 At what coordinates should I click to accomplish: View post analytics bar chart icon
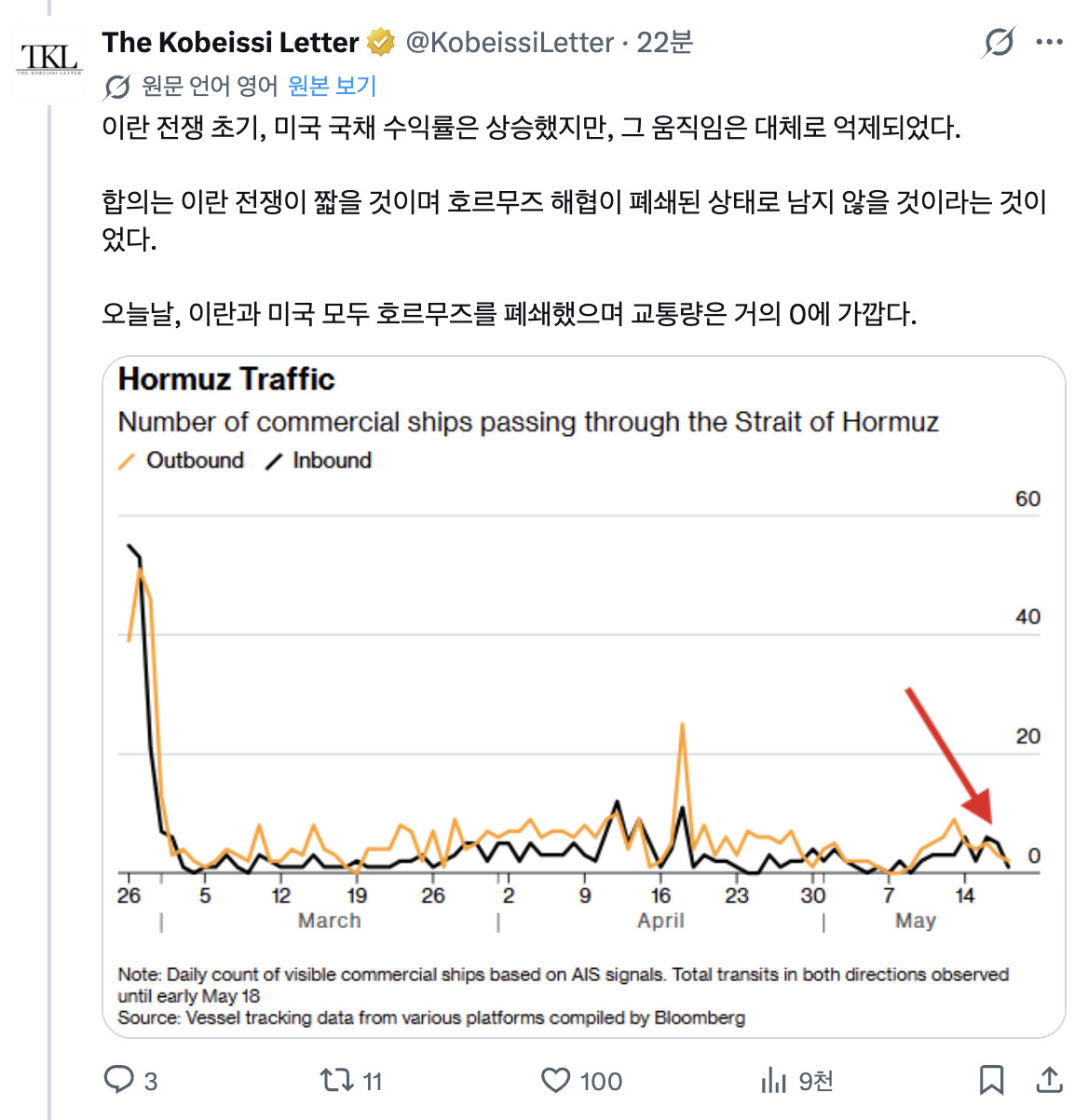773,1080
